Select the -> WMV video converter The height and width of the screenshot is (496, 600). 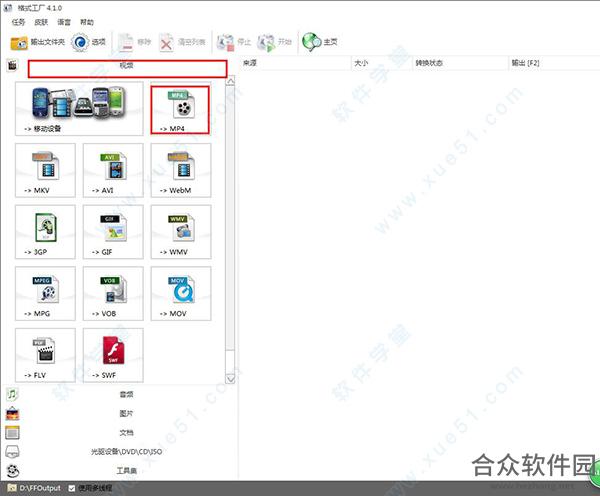tap(181, 232)
